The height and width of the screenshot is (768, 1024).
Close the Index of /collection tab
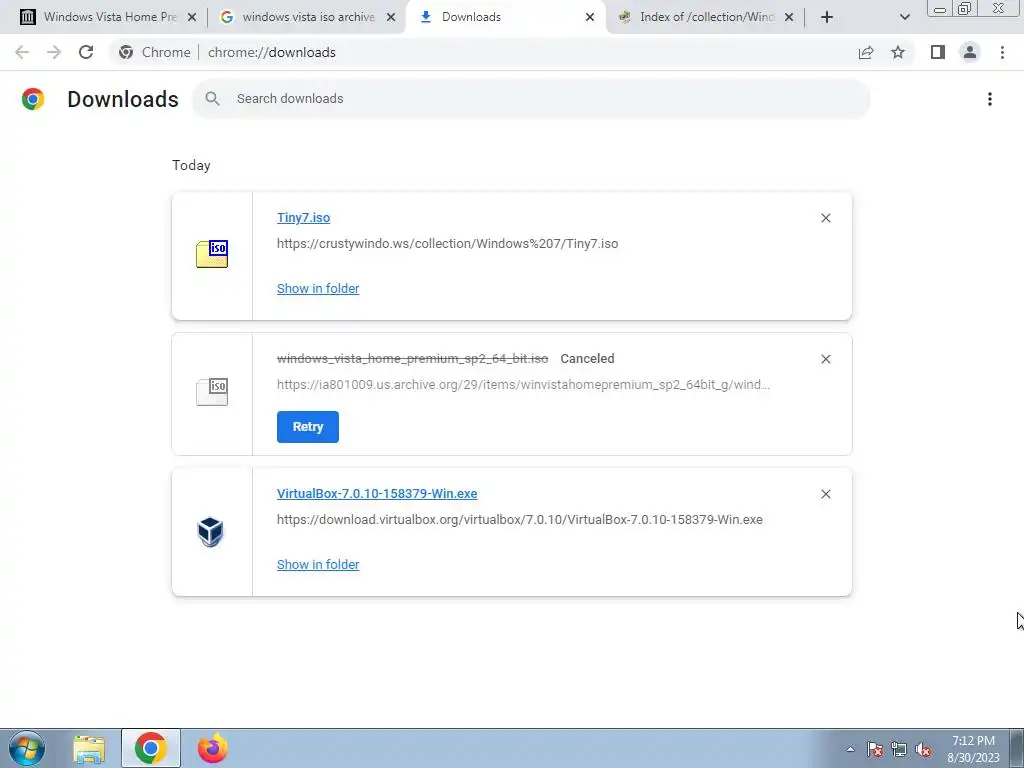[x=789, y=18]
